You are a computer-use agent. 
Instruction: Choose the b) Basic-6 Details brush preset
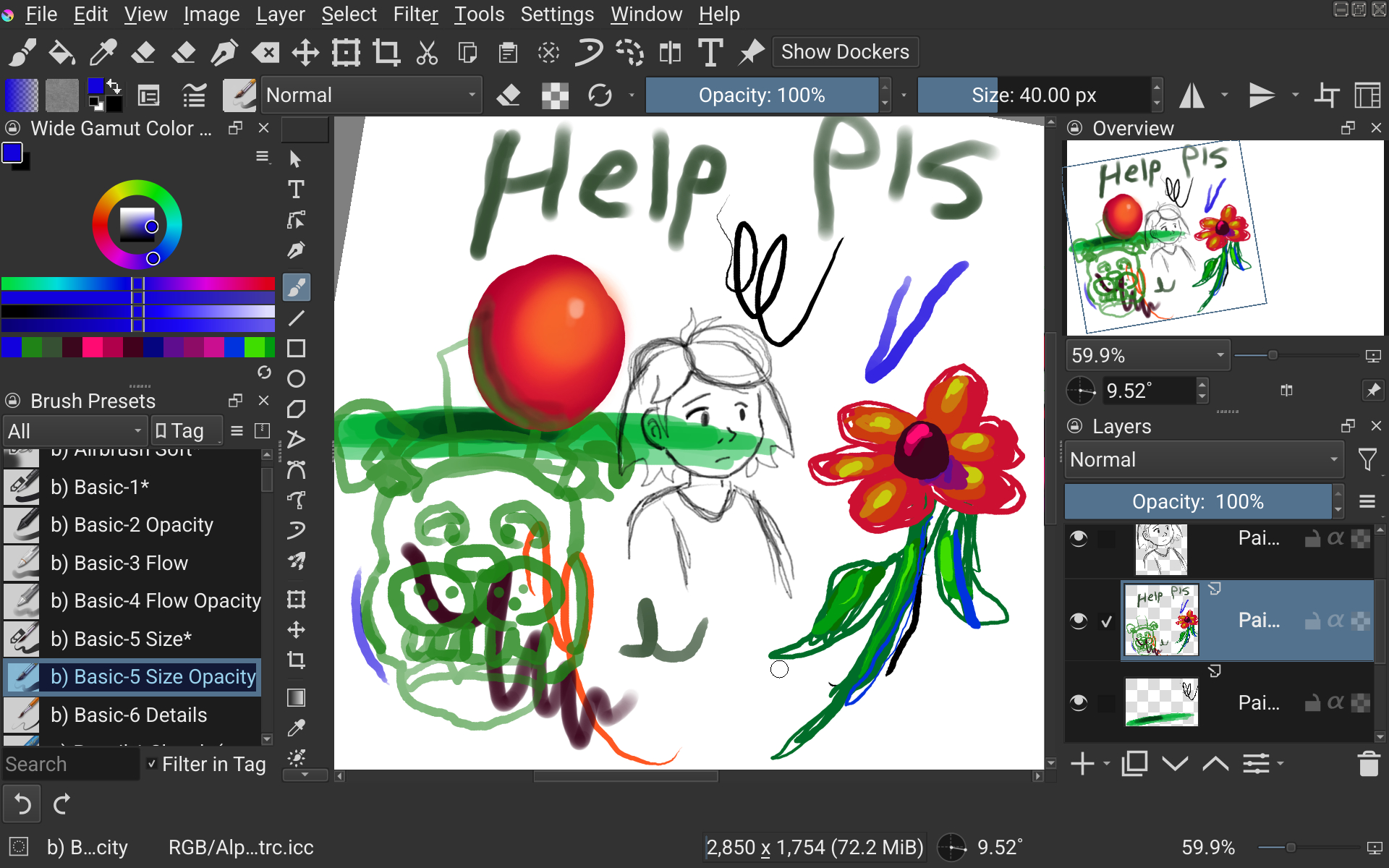pos(129,715)
